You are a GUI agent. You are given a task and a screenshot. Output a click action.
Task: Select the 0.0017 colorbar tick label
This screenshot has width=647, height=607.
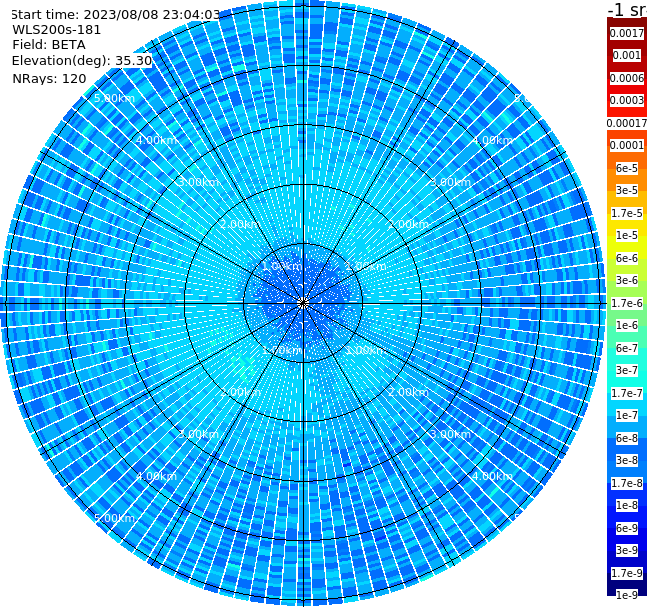point(627,33)
